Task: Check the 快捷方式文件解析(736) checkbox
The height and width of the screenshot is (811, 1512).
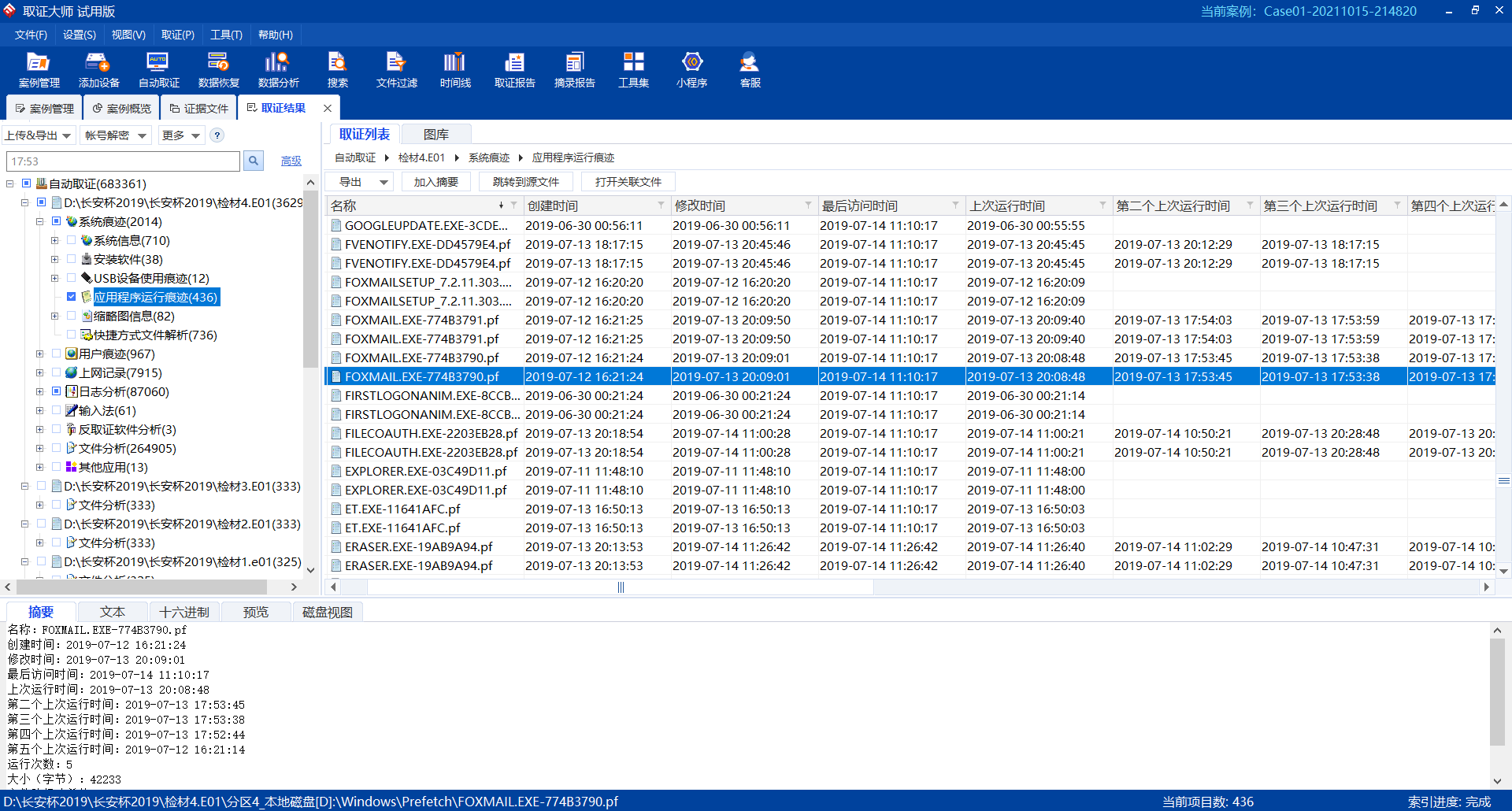Action: coord(72,335)
